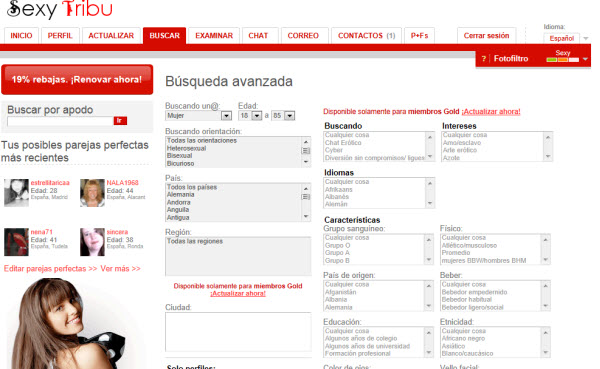This screenshot has height=369, width=600.
Task: Click the '19% rebajas. ¡Renovar ahora!' button
Action: [77, 79]
